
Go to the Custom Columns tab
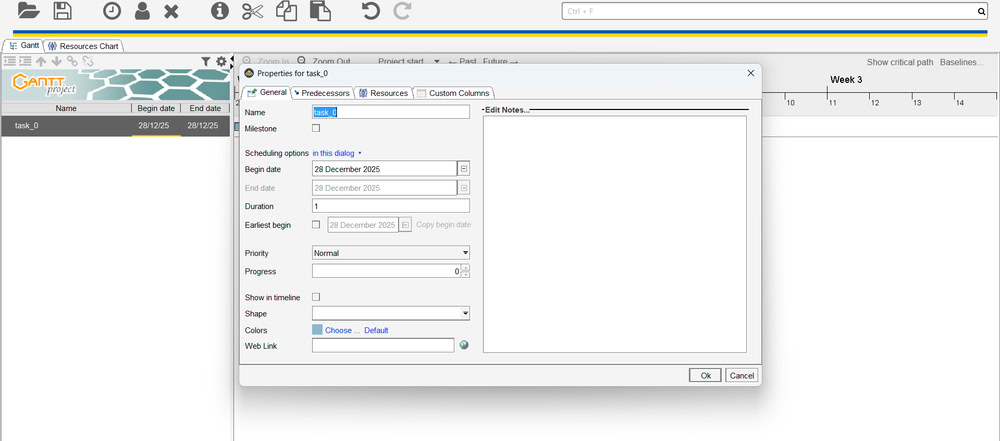453,93
